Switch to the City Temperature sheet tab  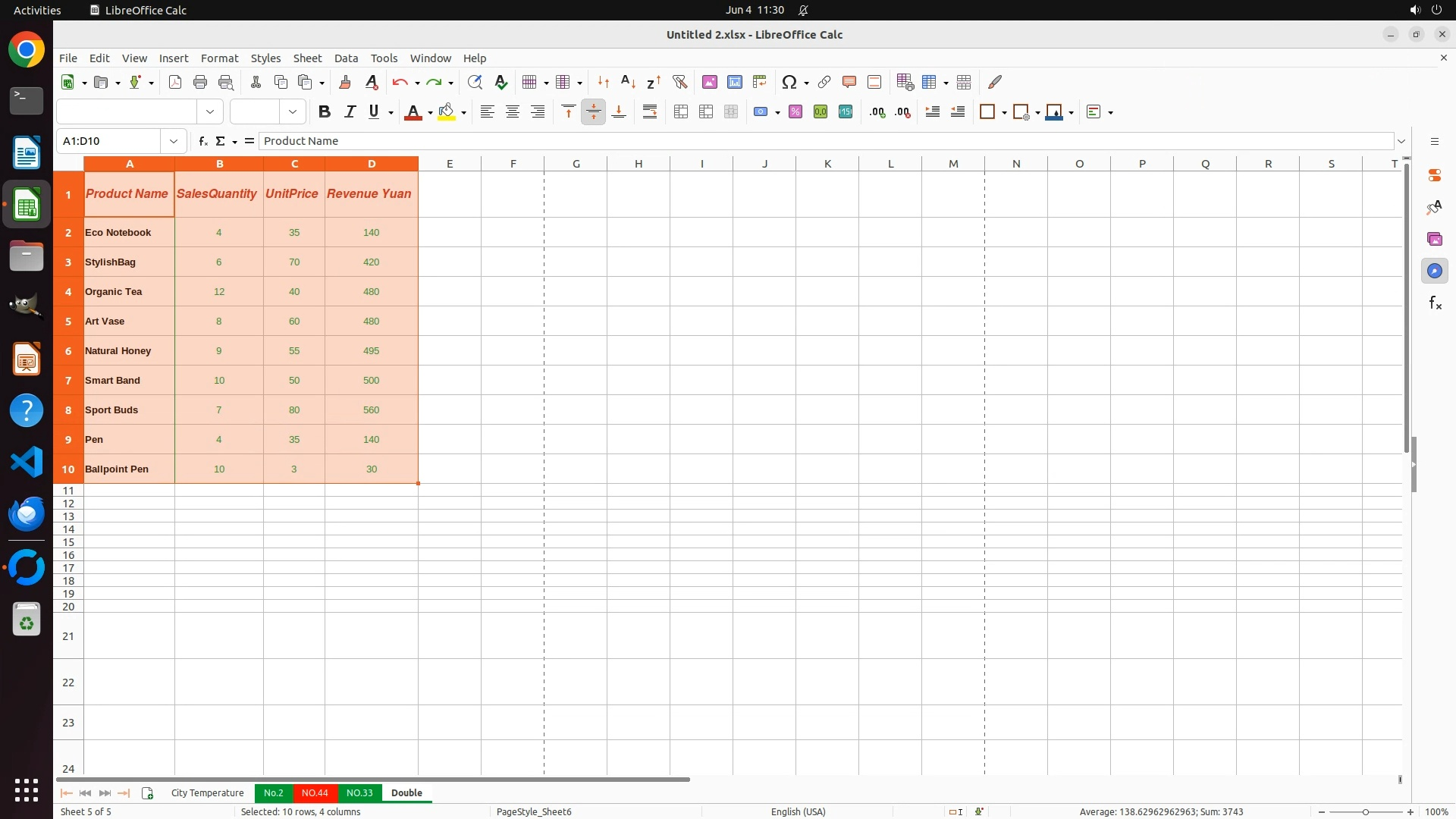pyautogui.click(x=207, y=792)
